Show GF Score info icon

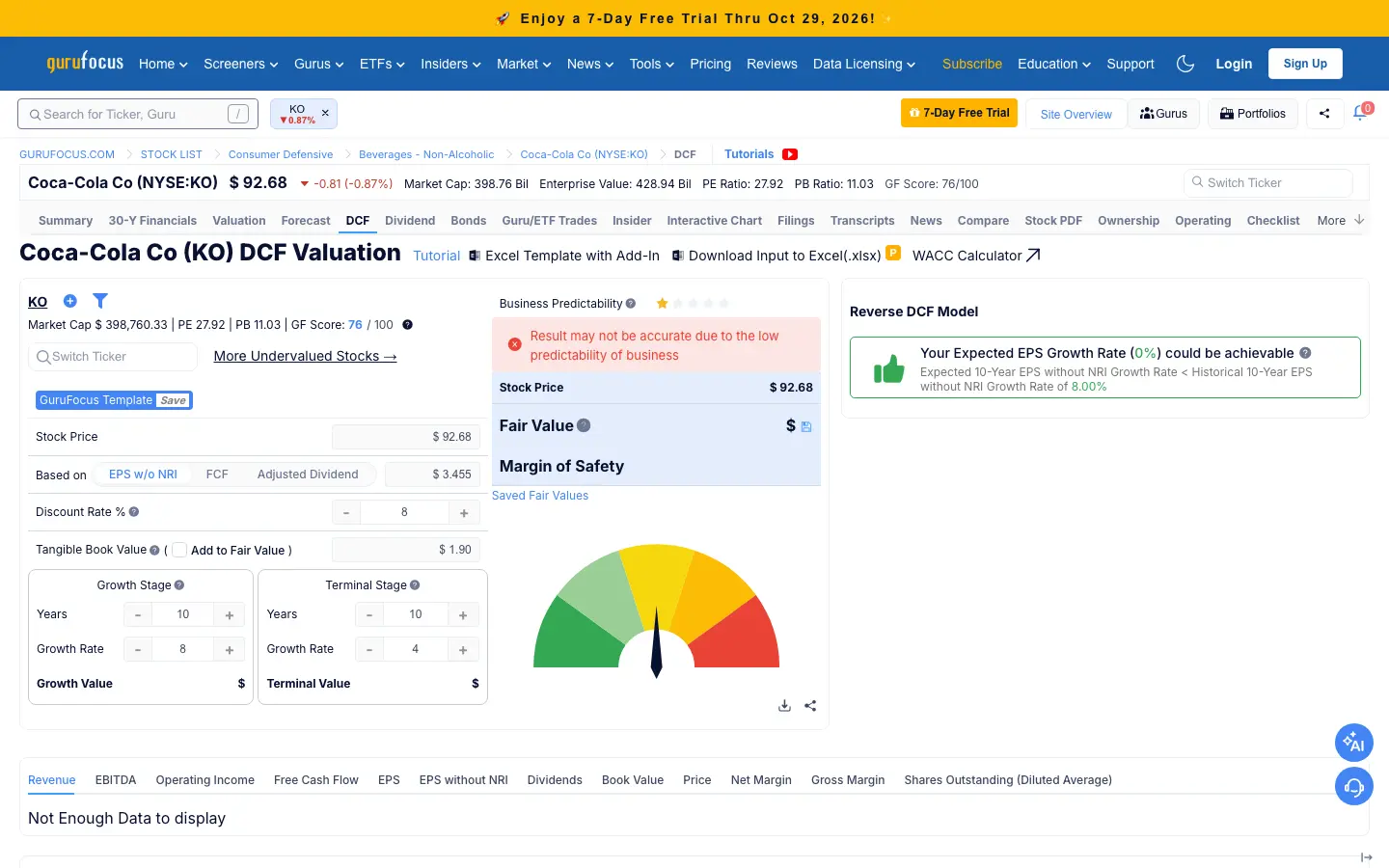coord(407,325)
